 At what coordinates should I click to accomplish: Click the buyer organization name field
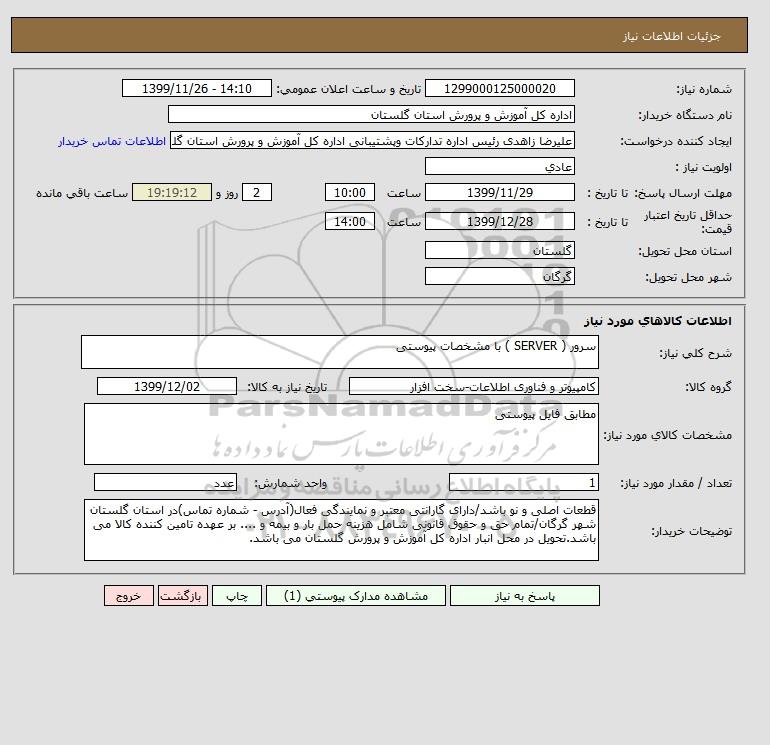pos(371,114)
